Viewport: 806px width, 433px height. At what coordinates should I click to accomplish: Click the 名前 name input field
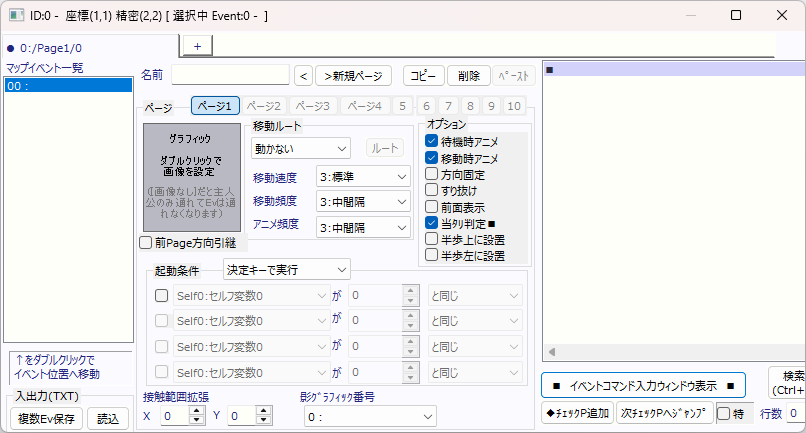230,75
